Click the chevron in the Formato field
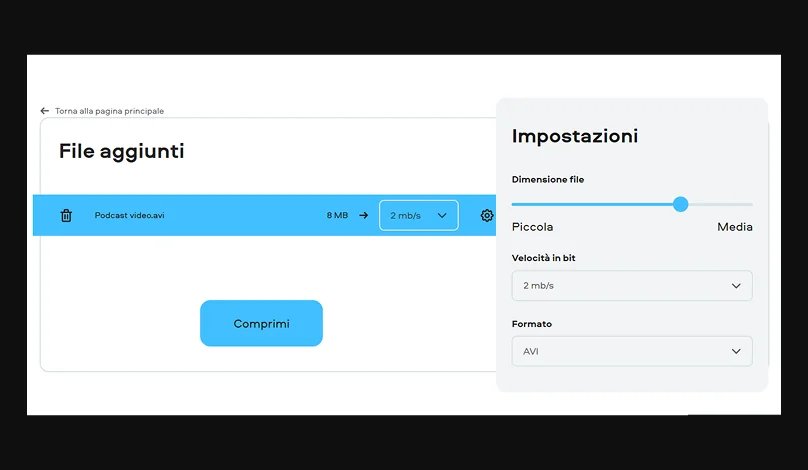 click(736, 351)
